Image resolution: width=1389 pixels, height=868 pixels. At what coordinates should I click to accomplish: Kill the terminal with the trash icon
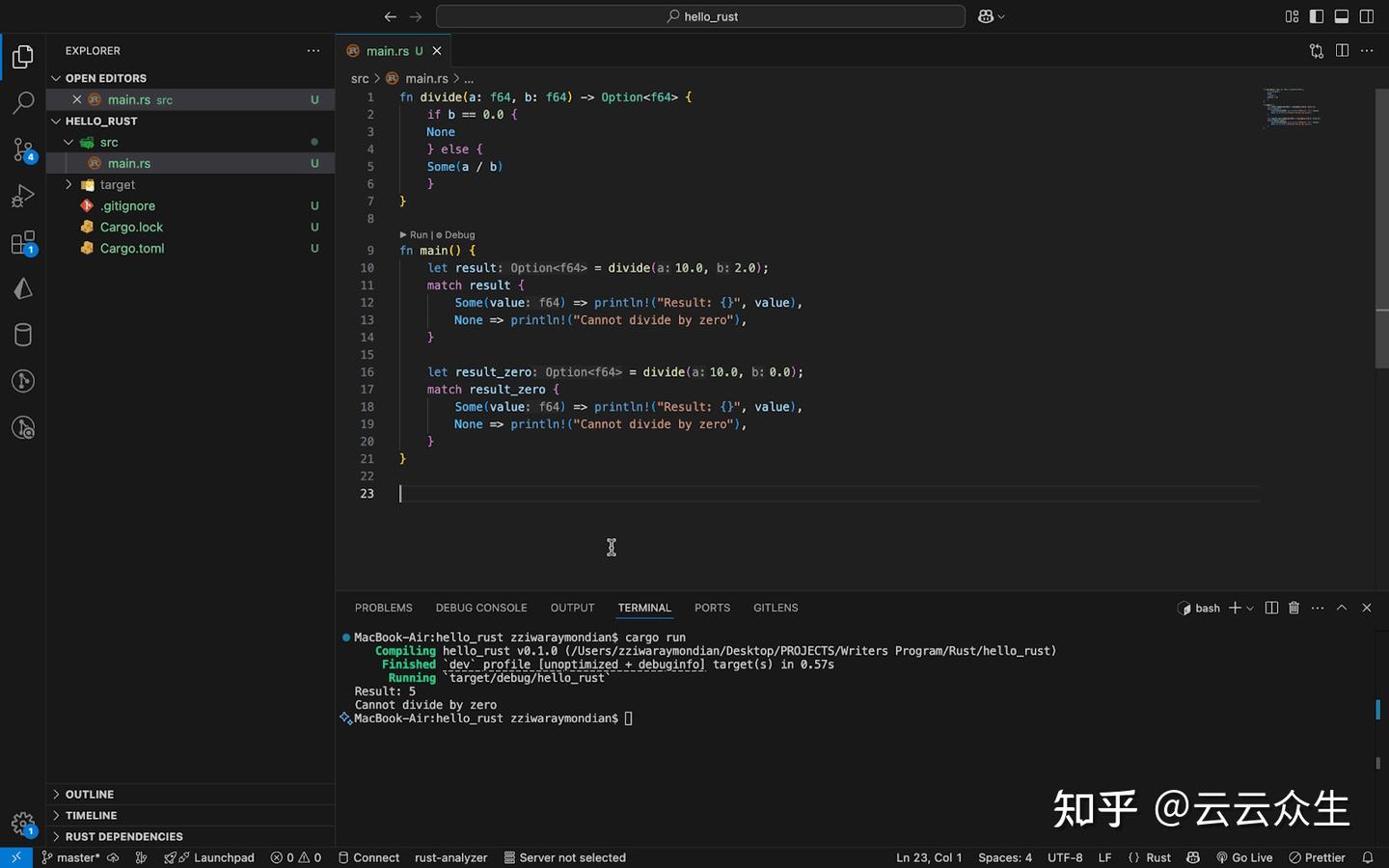[1294, 608]
